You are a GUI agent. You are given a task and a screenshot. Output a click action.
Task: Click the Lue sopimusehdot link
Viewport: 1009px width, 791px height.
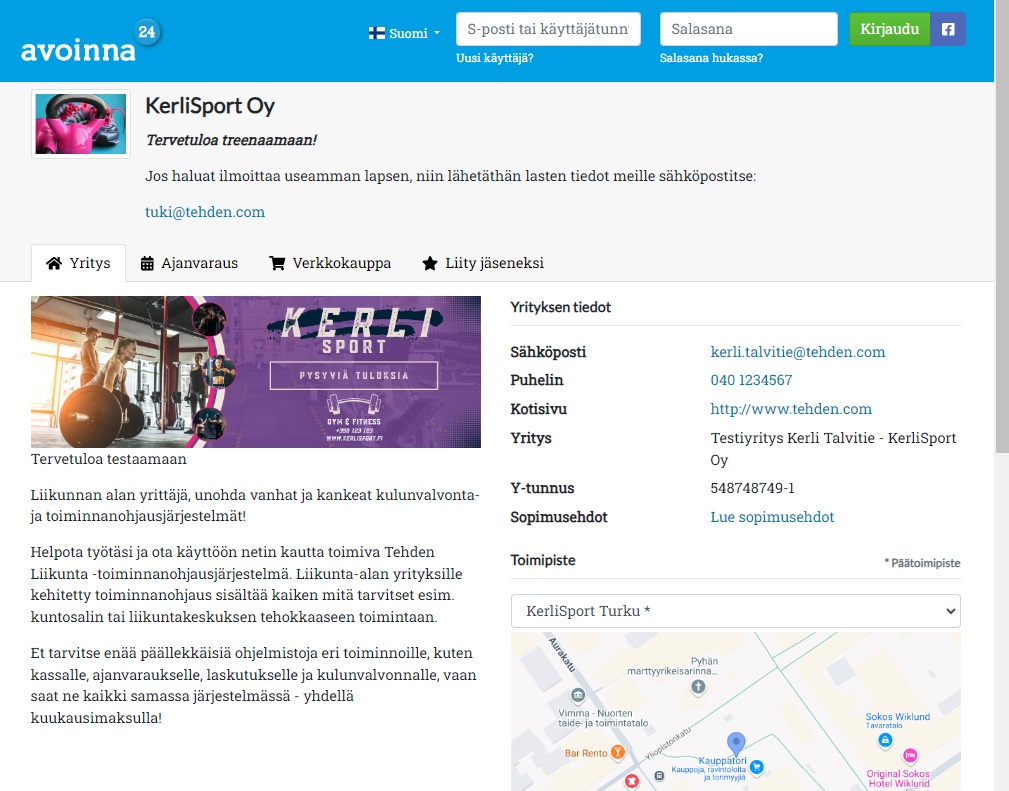tap(772, 517)
